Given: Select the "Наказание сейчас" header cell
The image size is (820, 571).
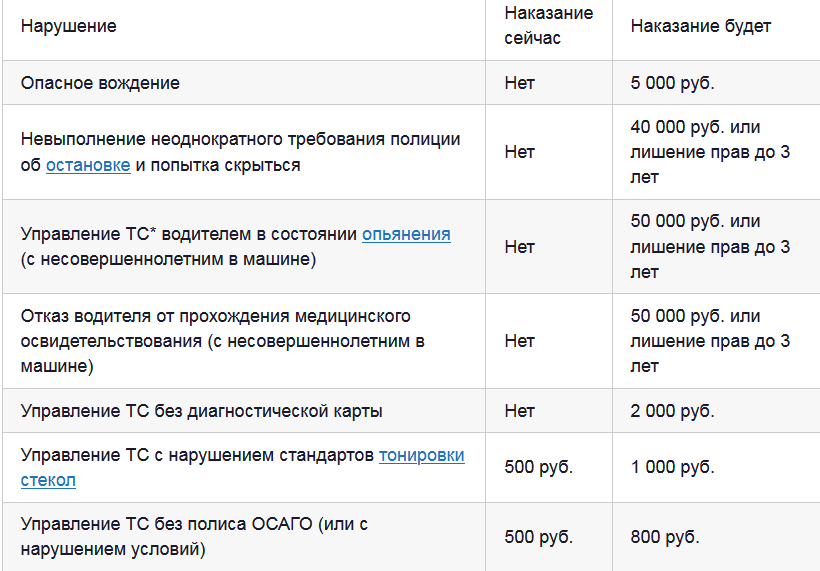Looking at the screenshot, I should [x=548, y=26].
